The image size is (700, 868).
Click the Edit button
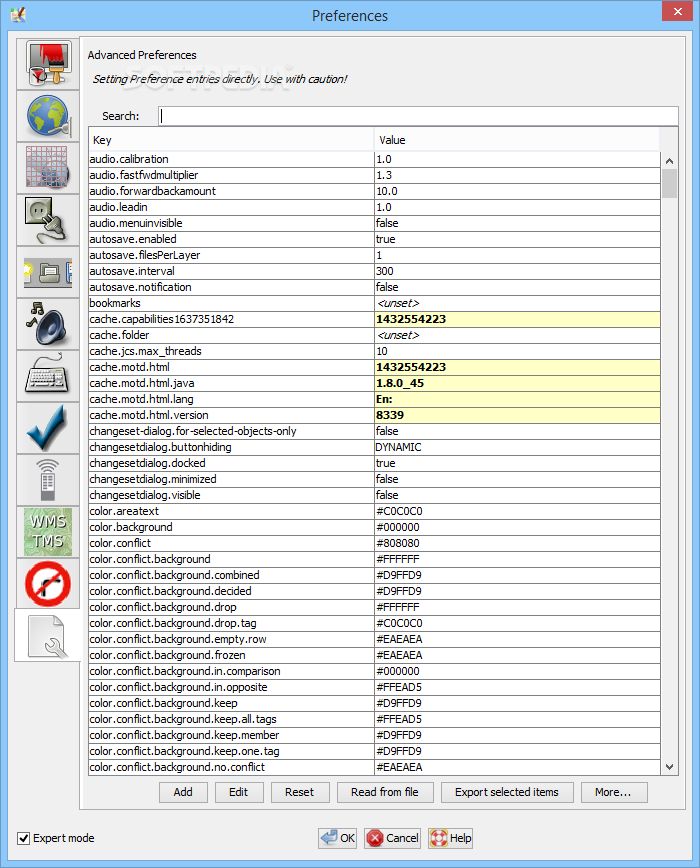point(239,792)
